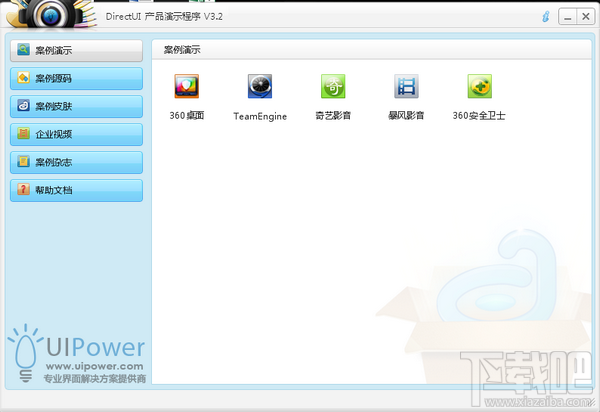Click the 360安全卫士 label text
Viewport: 600px width, 412px height.
479,116
